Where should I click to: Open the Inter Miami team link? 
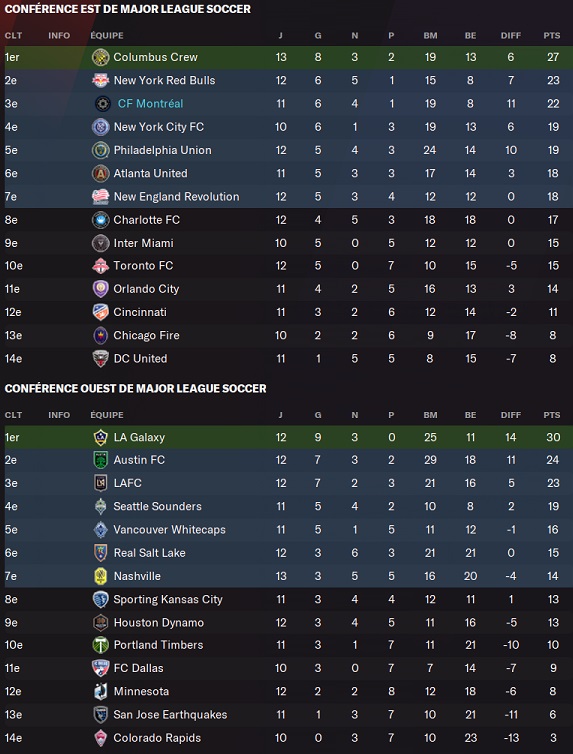click(143, 243)
